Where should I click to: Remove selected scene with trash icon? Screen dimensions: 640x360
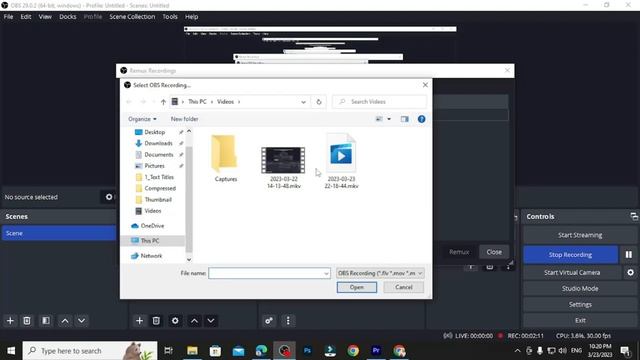(27, 321)
